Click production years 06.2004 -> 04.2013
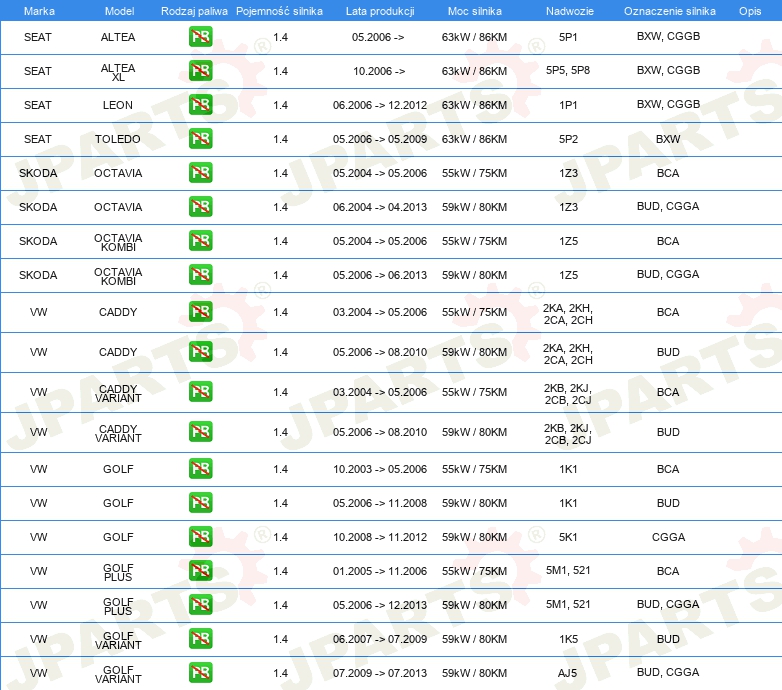Image resolution: width=782 pixels, height=690 pixels. 380,207
